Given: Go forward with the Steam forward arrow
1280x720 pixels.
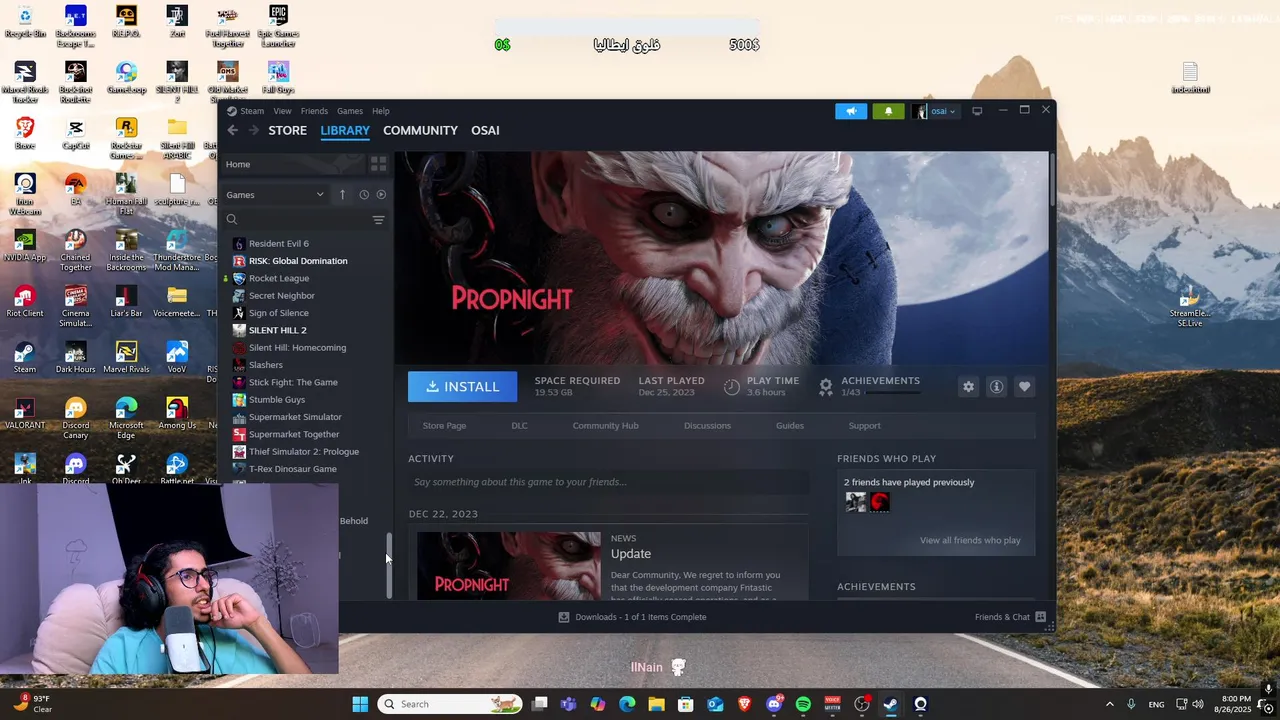Looking at the screenshot, I should [253, 130].
